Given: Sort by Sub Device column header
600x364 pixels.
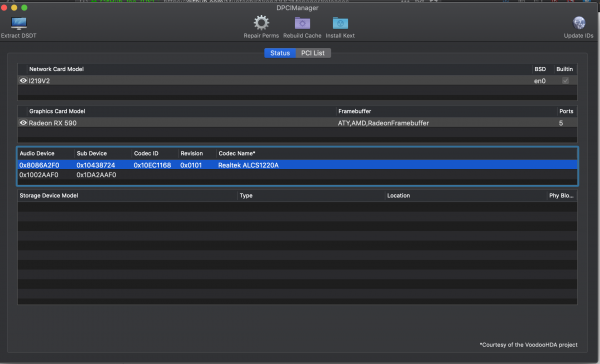Looking at the screenshot, I should [x=92, y=153].
